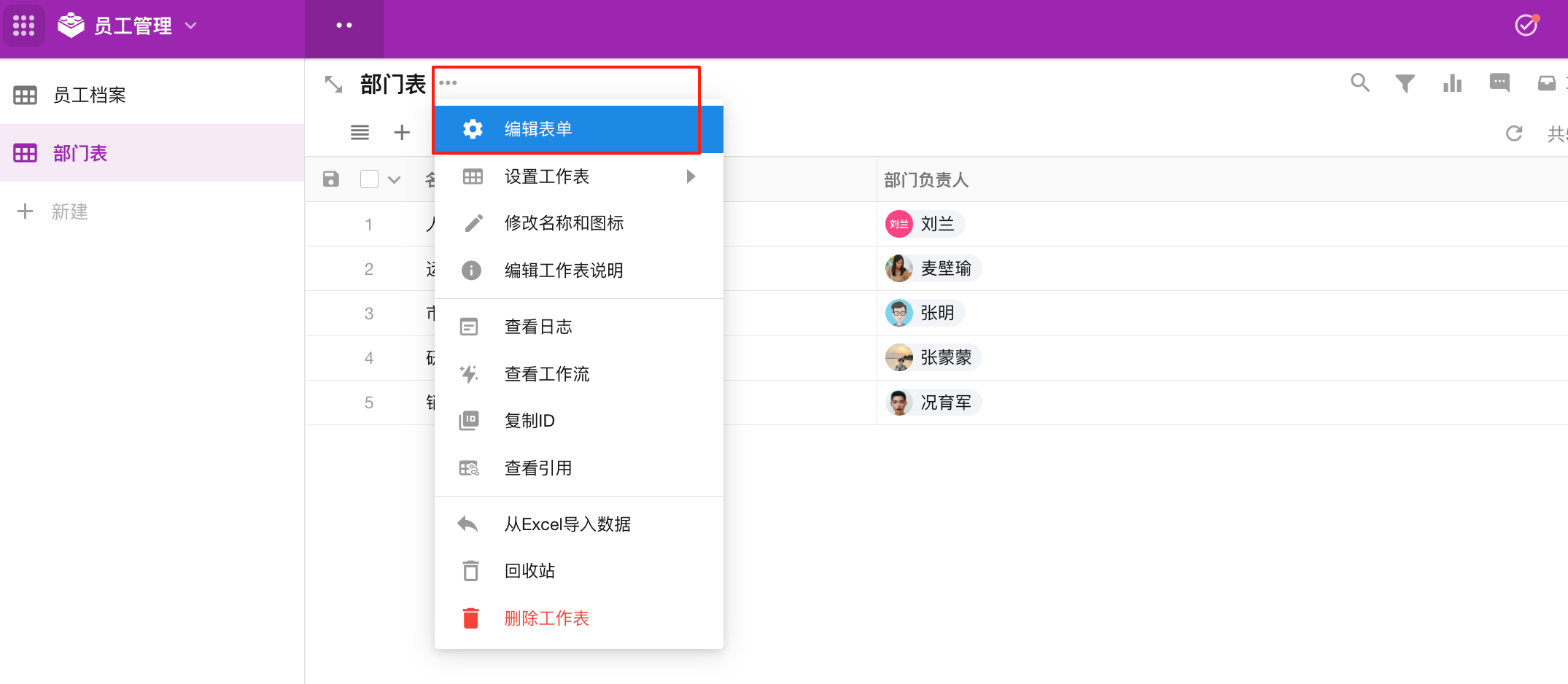Expand the 员工管理 app dropdown chevron
The image size is (1568, 684).
coord(191,26)
